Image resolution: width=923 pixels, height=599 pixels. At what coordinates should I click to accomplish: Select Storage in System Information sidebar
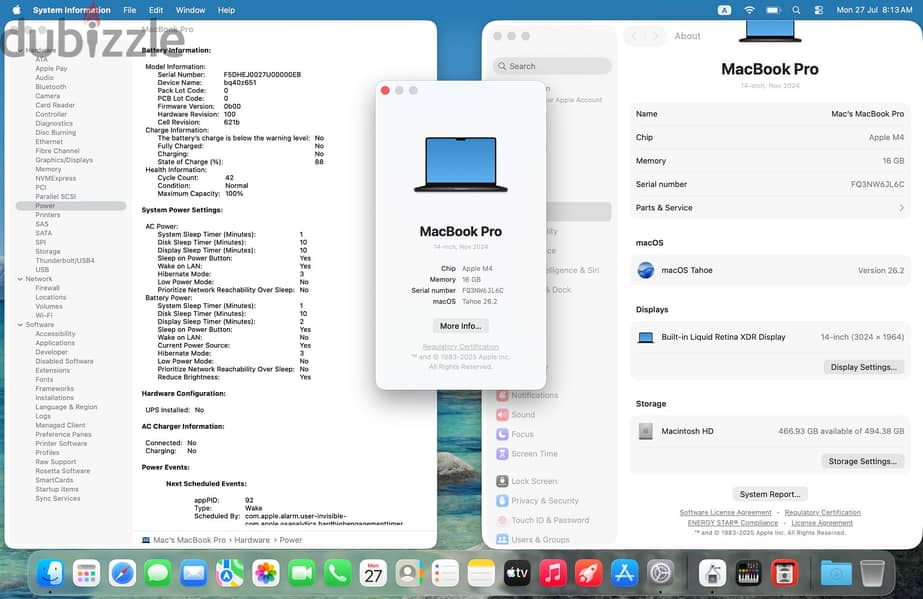point(48,251)
